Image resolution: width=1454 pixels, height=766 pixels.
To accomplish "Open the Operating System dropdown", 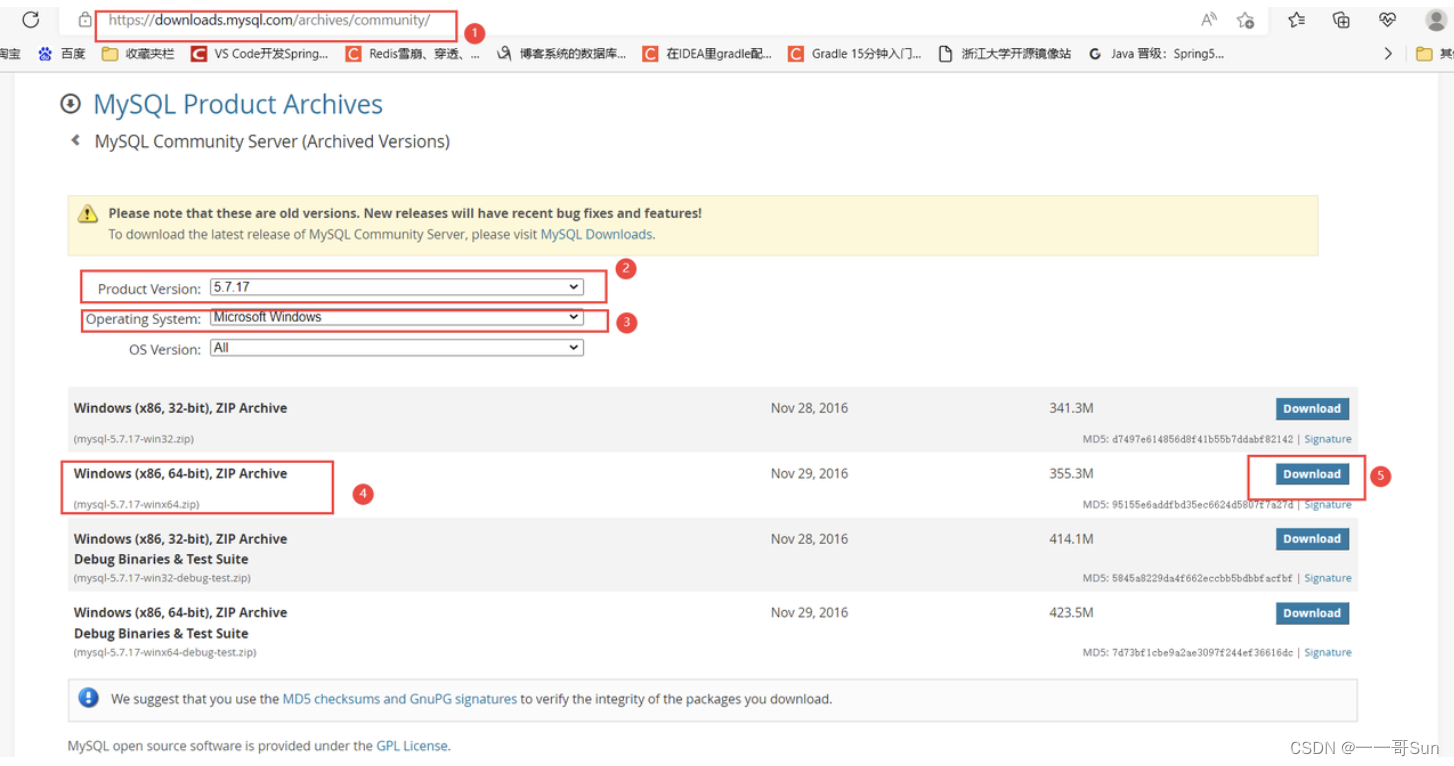I will click(396, 317).
